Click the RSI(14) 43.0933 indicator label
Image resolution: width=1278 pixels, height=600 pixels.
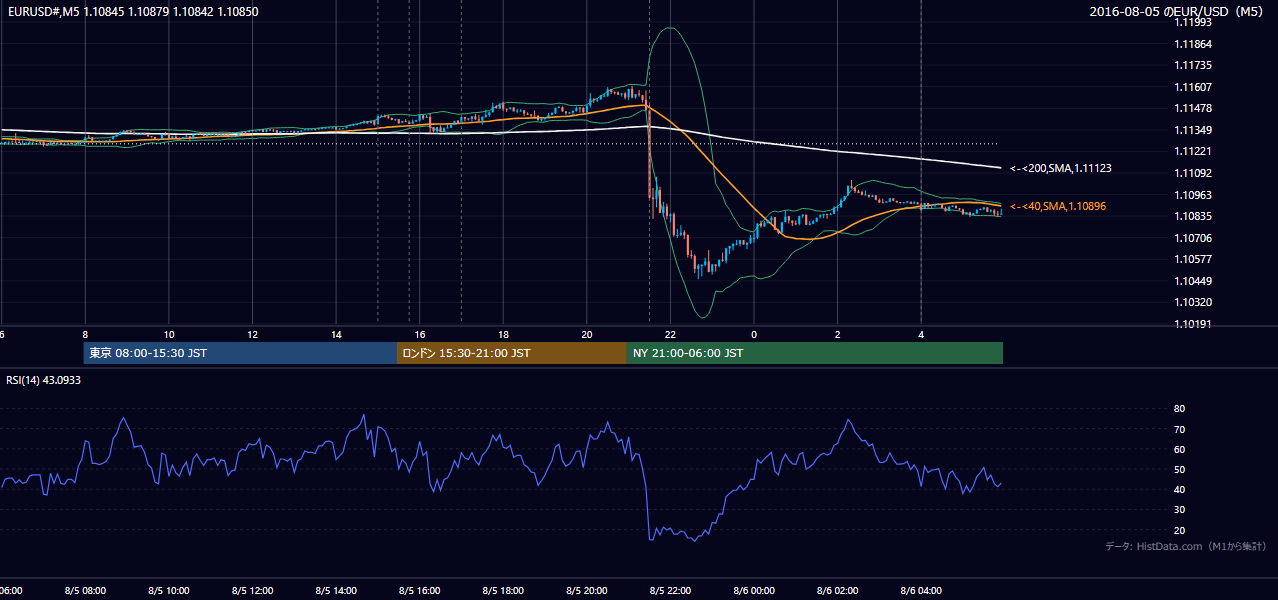coord(43,380)
